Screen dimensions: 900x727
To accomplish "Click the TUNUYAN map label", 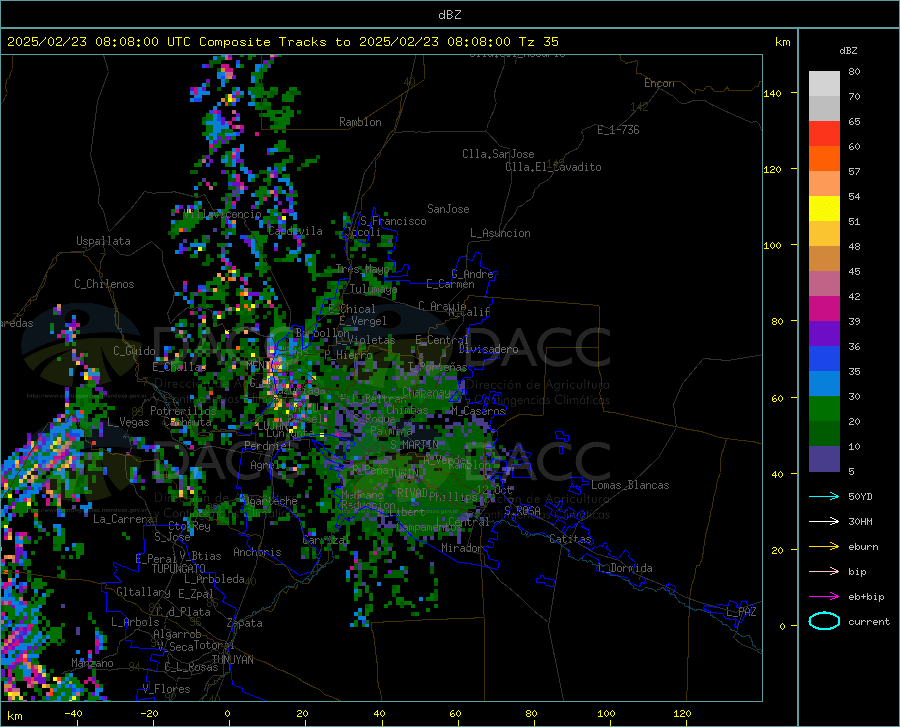I will 232,659.
